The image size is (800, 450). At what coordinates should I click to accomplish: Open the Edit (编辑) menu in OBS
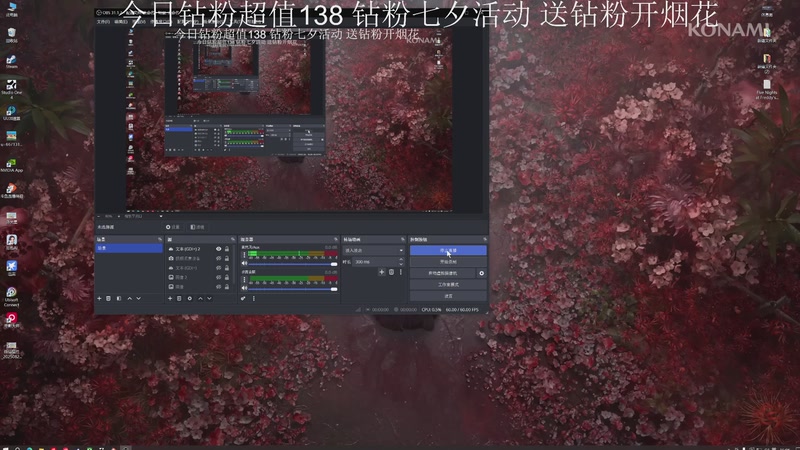[120, 22]
